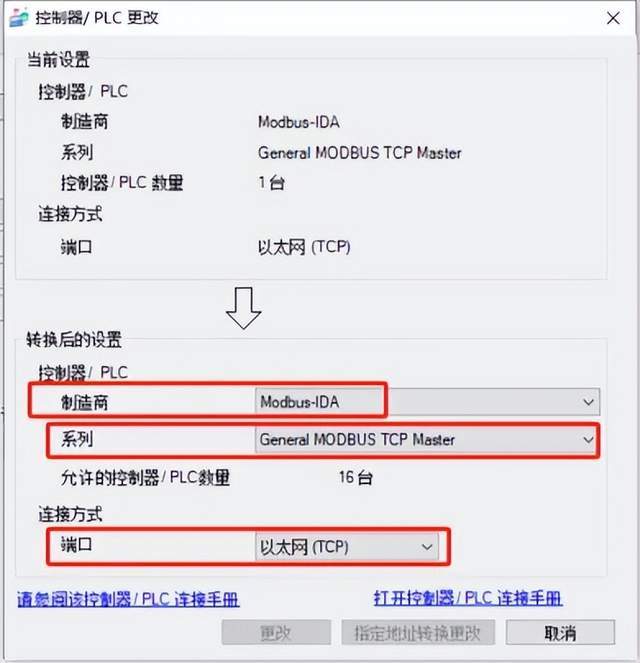
Task: Open link 打开控制器/PLC 连接手册
Action: click(468, 598)
